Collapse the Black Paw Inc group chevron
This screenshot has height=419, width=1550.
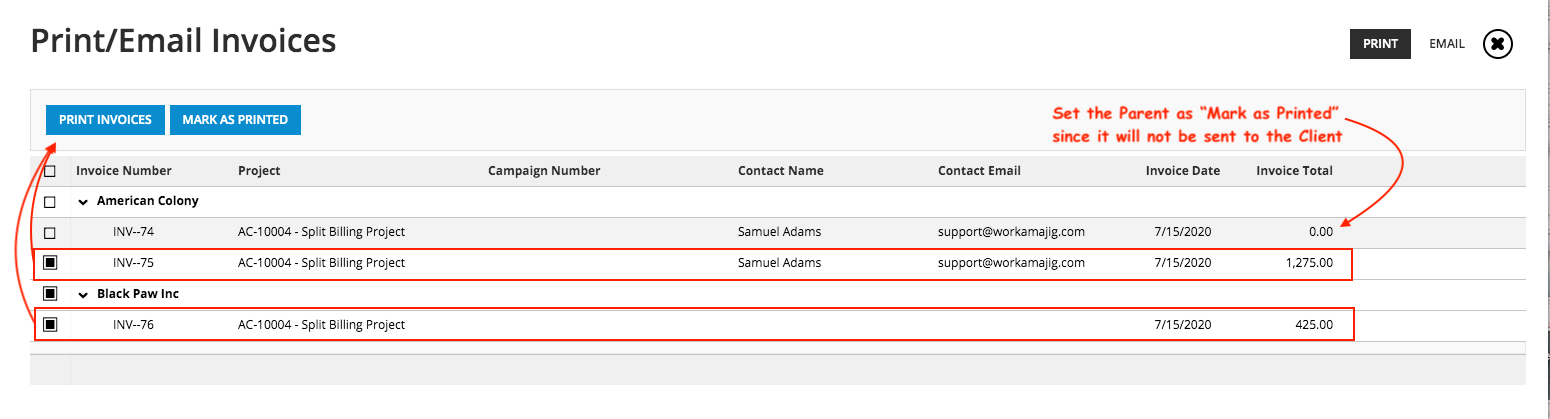coord(83,295)
